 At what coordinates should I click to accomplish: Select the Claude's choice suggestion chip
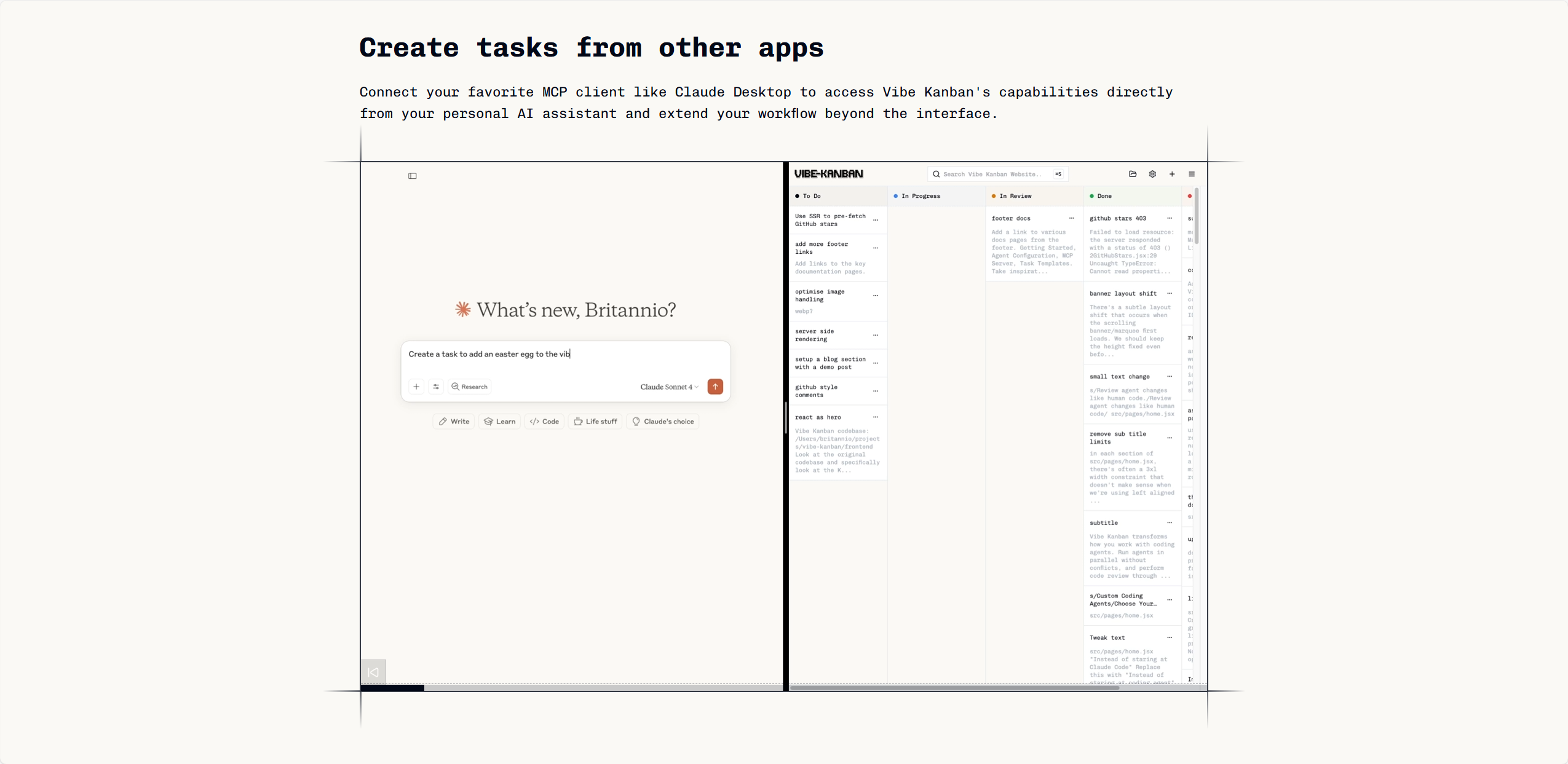pyautogui.click(x=663, y=422)
